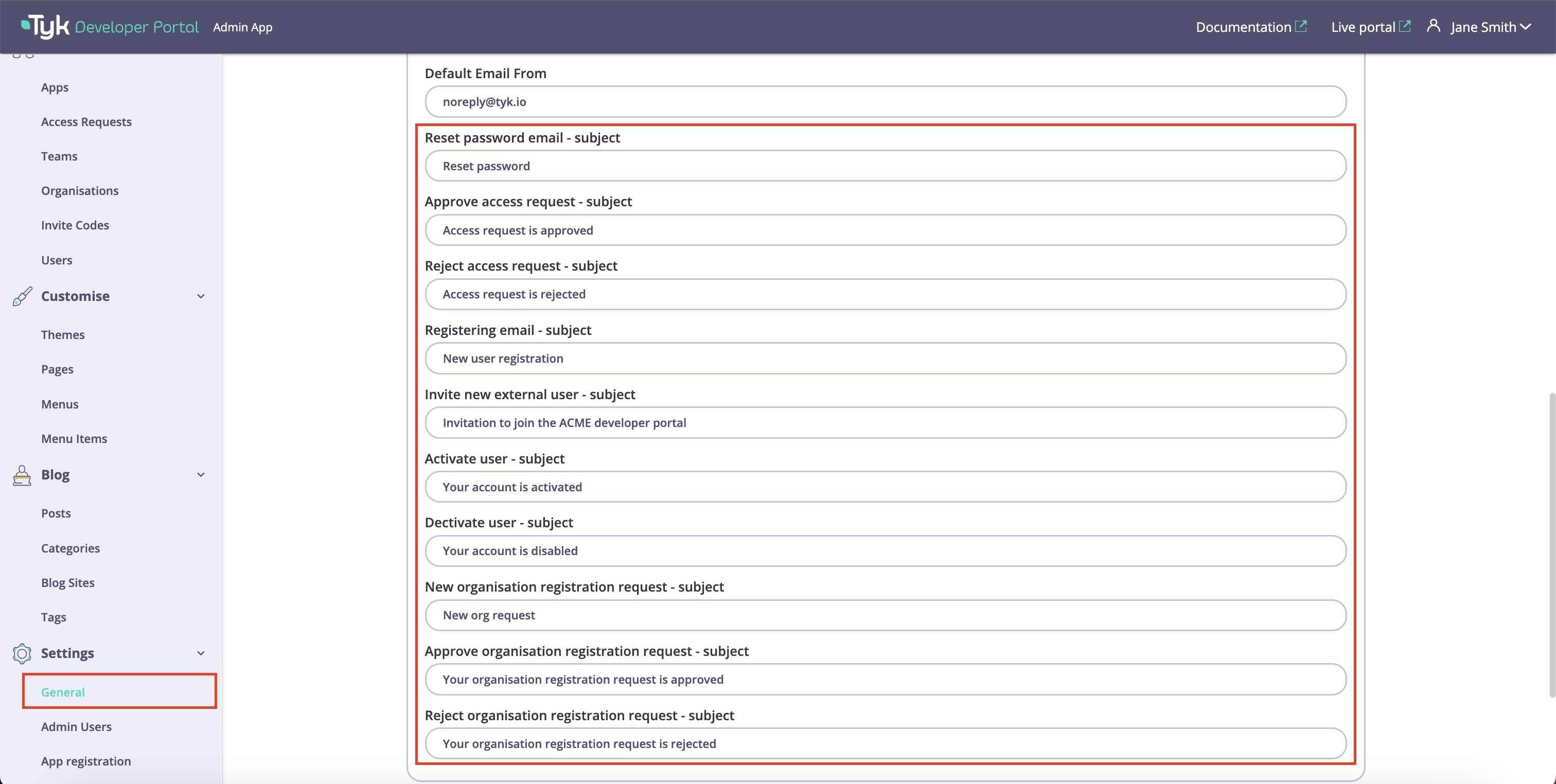1556x784 pixels.
Task: Click the user profile avatar icon
Action: tap(1433, 26)
